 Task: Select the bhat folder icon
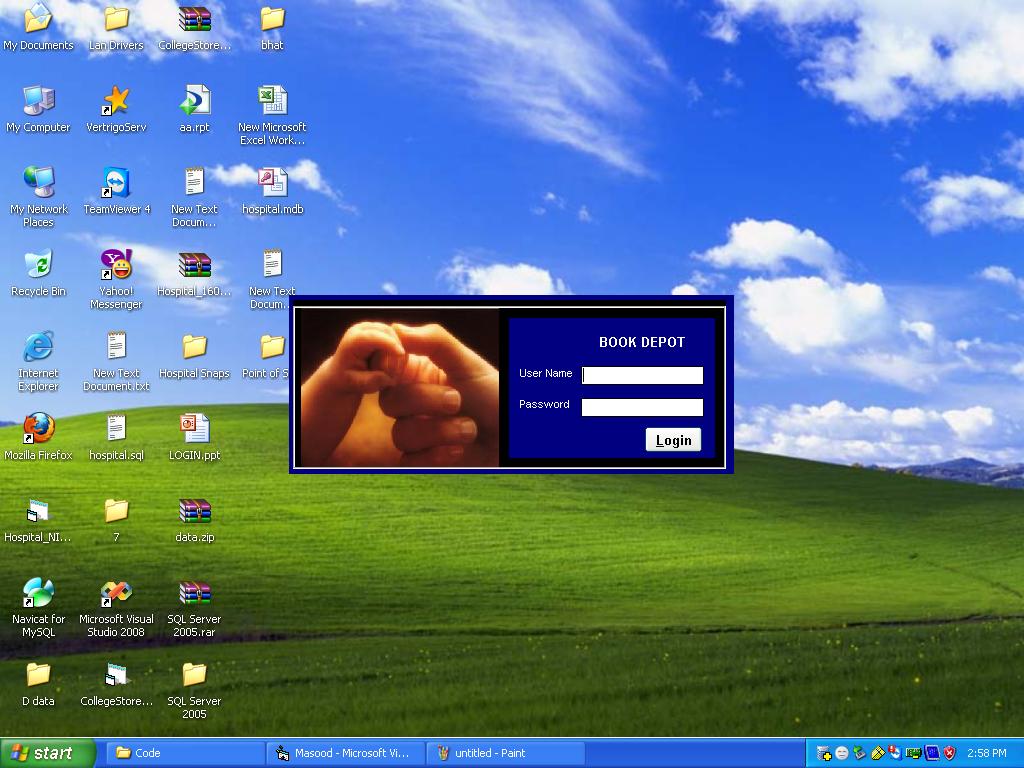272,27
